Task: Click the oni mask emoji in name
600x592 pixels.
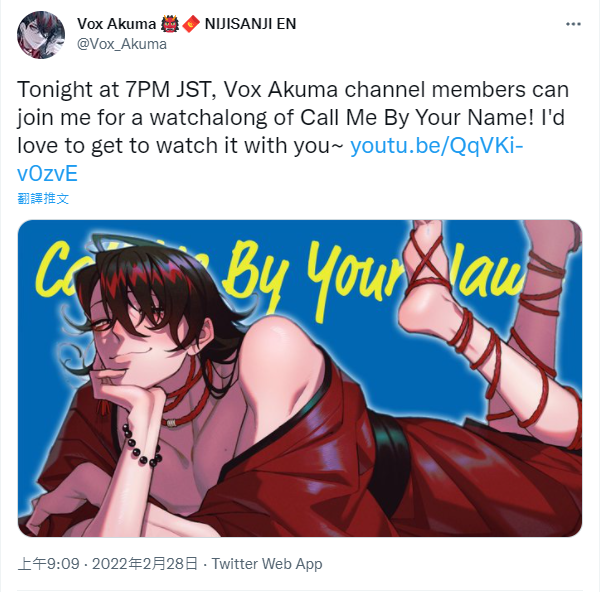Action: 170,24
